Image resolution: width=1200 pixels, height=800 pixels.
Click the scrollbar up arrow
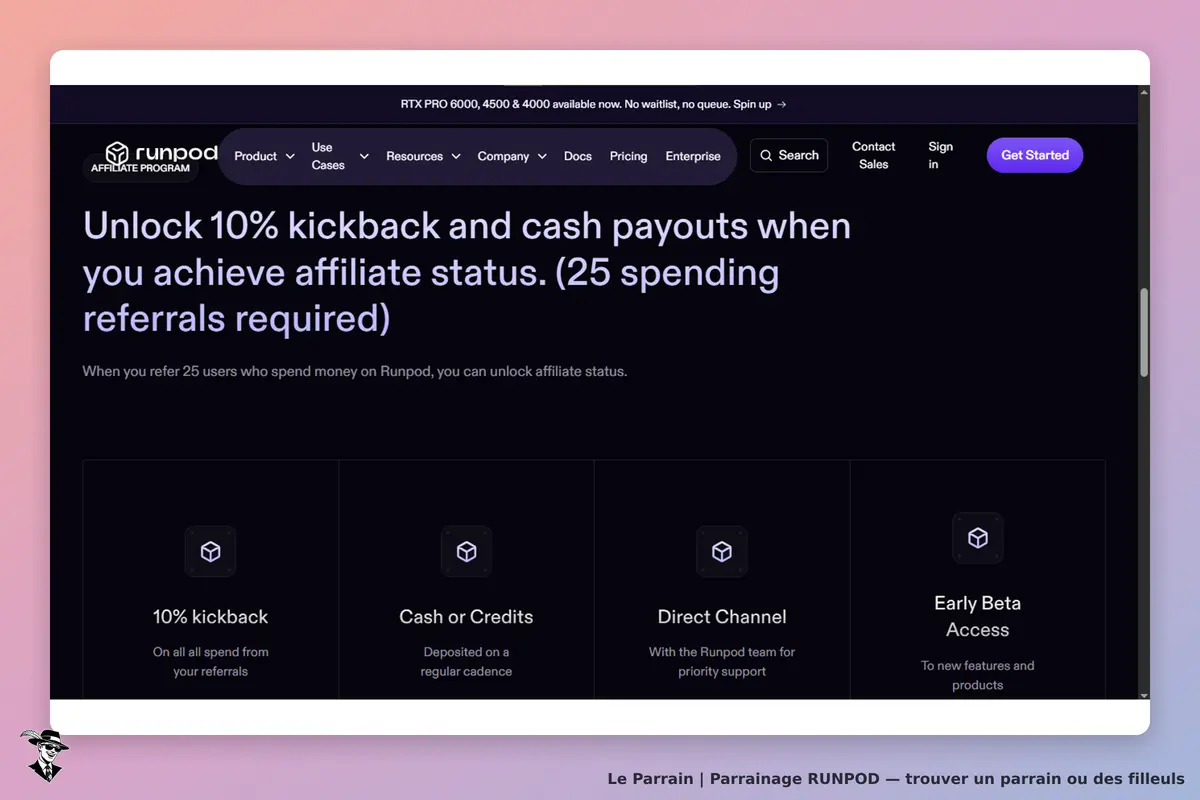click(x=1144, y=92)
